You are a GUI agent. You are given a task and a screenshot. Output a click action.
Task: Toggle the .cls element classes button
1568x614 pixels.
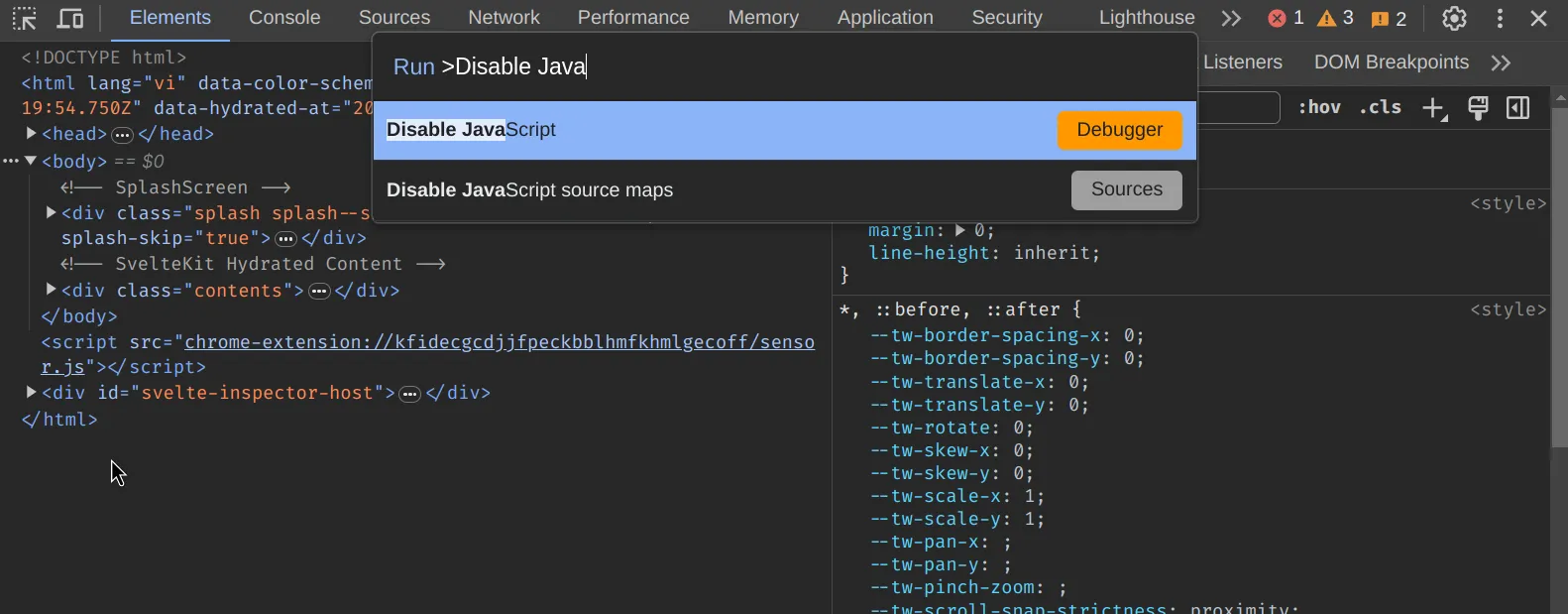point(1381,107)
